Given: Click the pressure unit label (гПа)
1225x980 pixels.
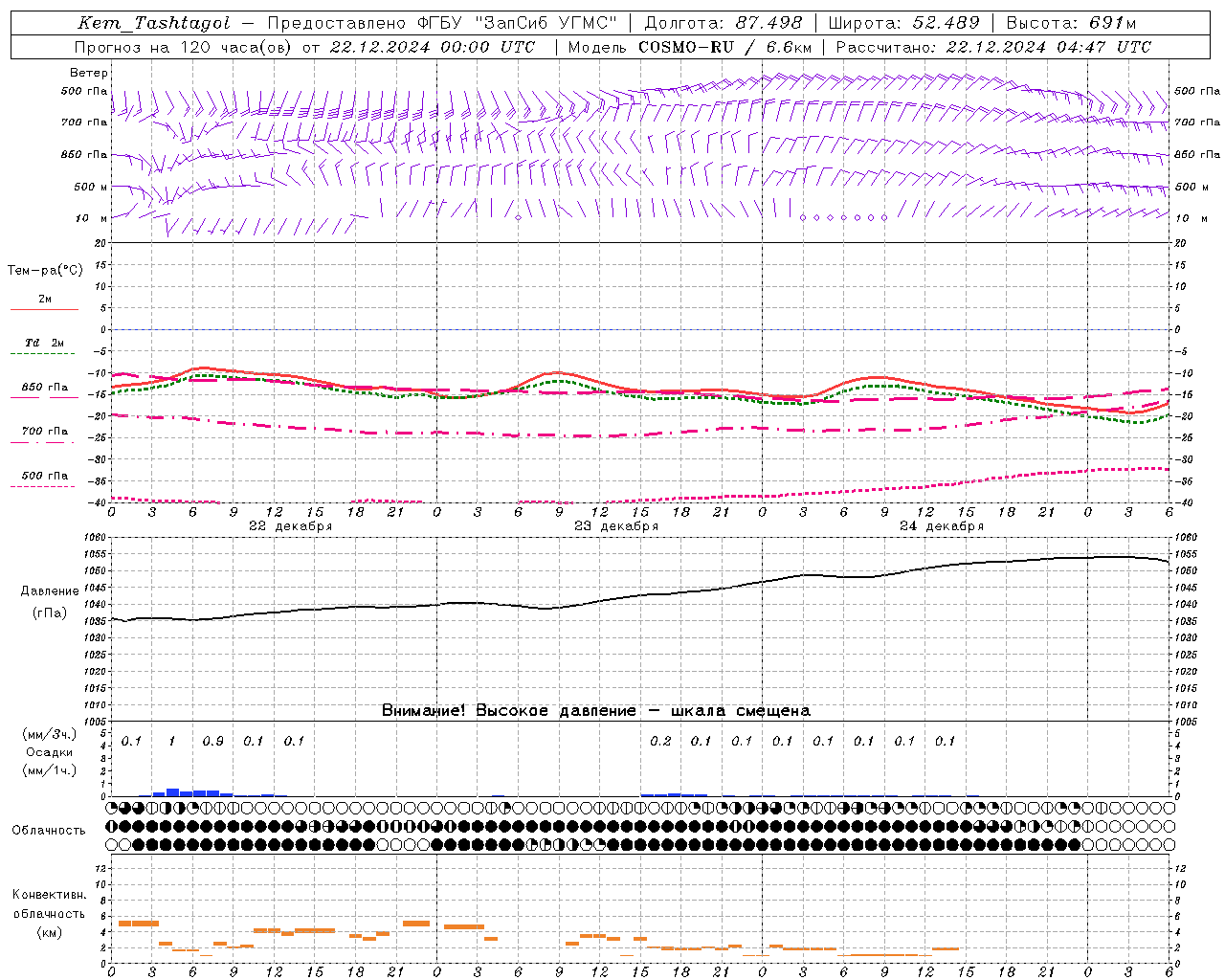Looking at the screenshot, I should [x=50, y=613].
